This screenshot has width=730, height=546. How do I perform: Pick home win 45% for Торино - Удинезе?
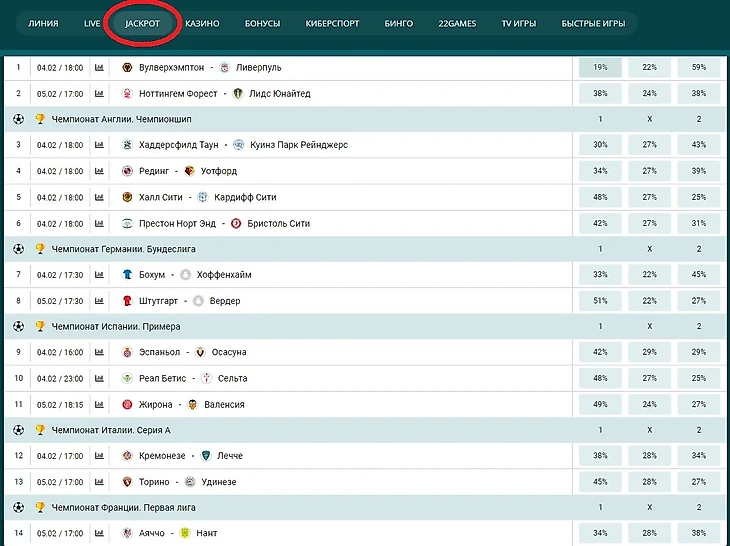point(600,482)
